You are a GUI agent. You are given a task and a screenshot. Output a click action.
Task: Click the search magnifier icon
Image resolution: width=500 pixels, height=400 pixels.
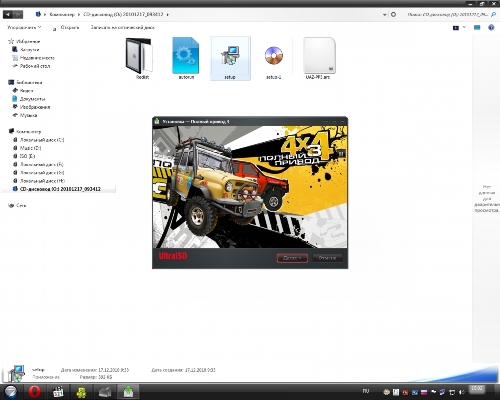pyautogui.click(x=493, y=14)
